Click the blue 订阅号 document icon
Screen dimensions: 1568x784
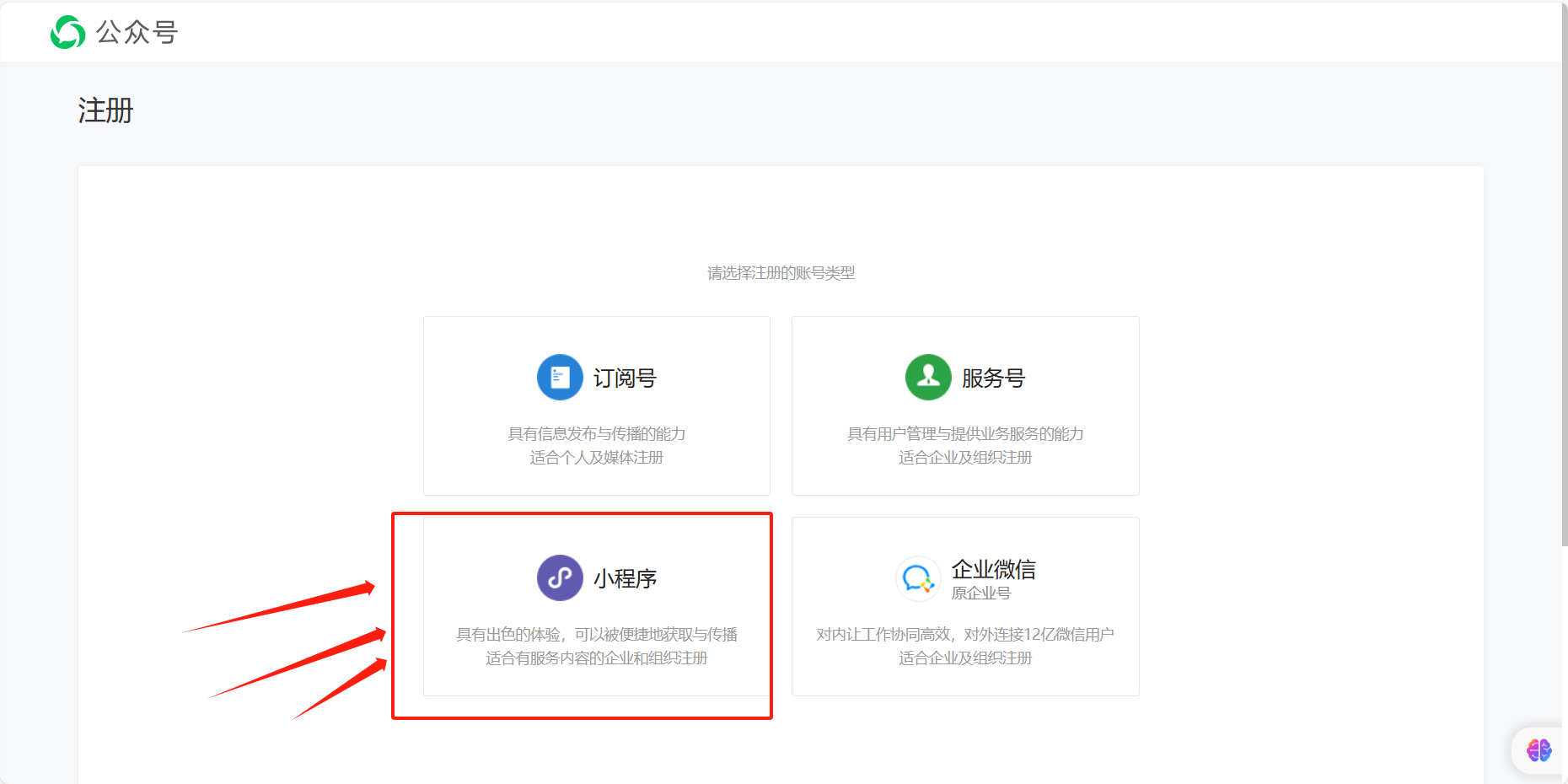pos(560,377)
